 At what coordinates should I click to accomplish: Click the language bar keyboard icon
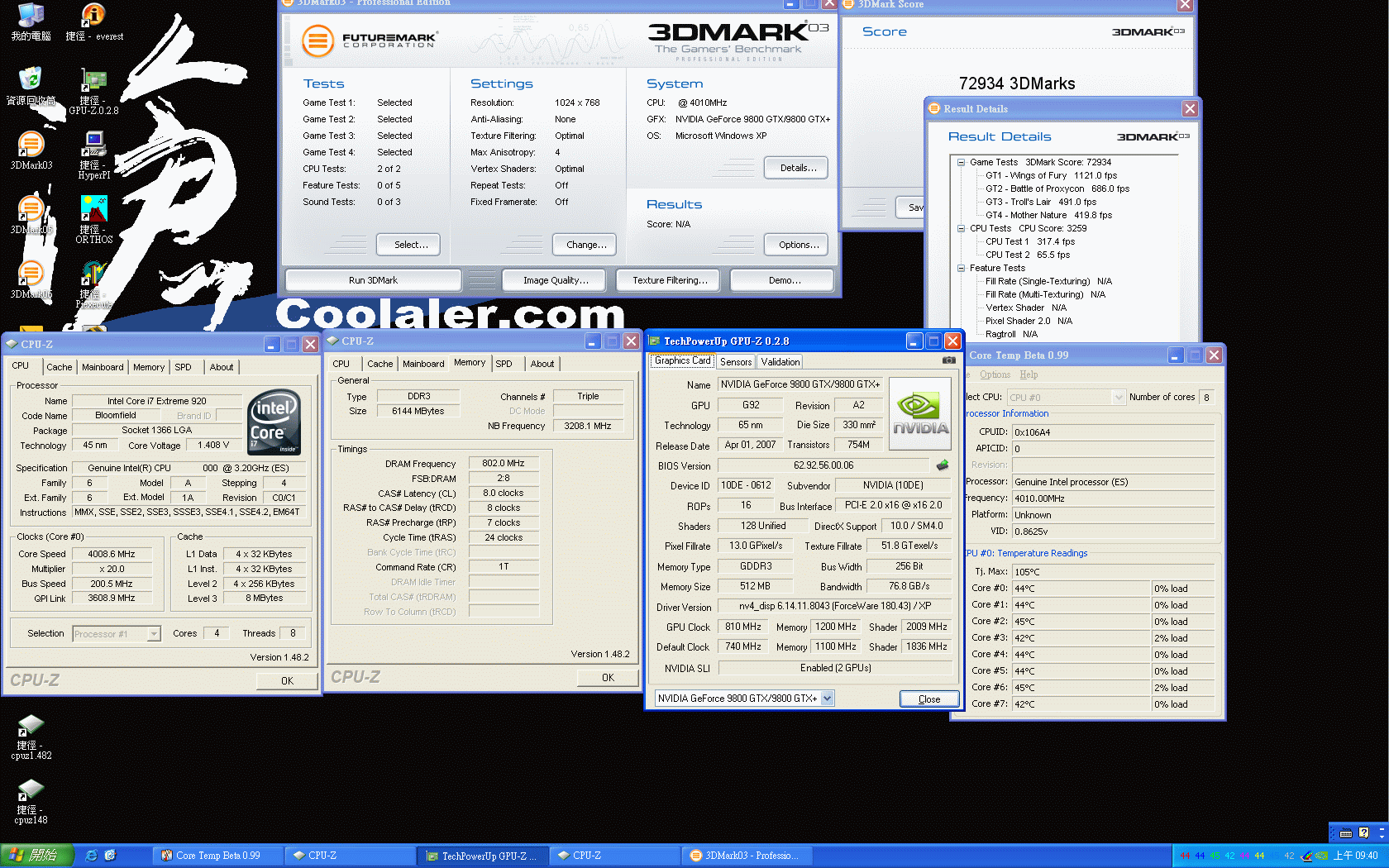click(1345, 833)
